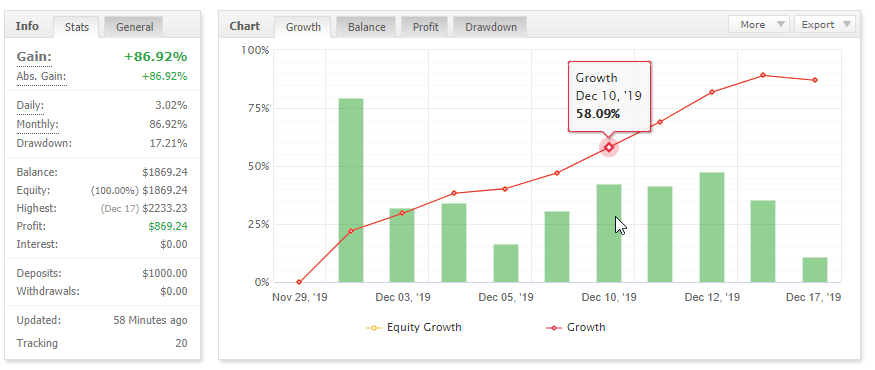Image resolution: width=875 pixels, height=370 pixels.
Task: Switch to the Balance chart tab
Action: click(x=367, y=27)
